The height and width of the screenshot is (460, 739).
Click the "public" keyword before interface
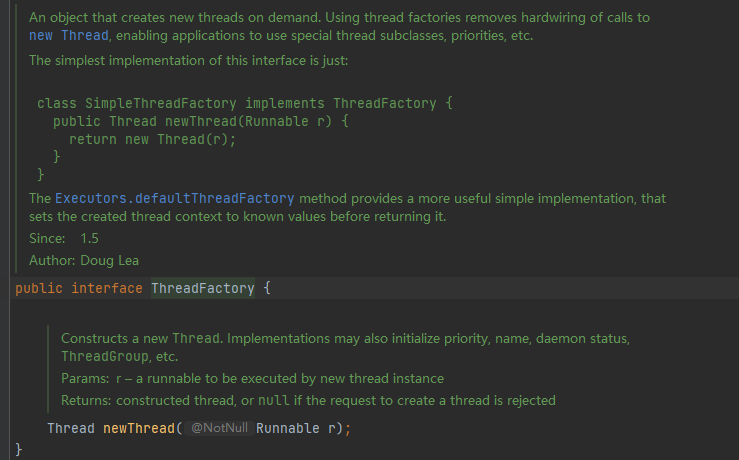point(39,289)
